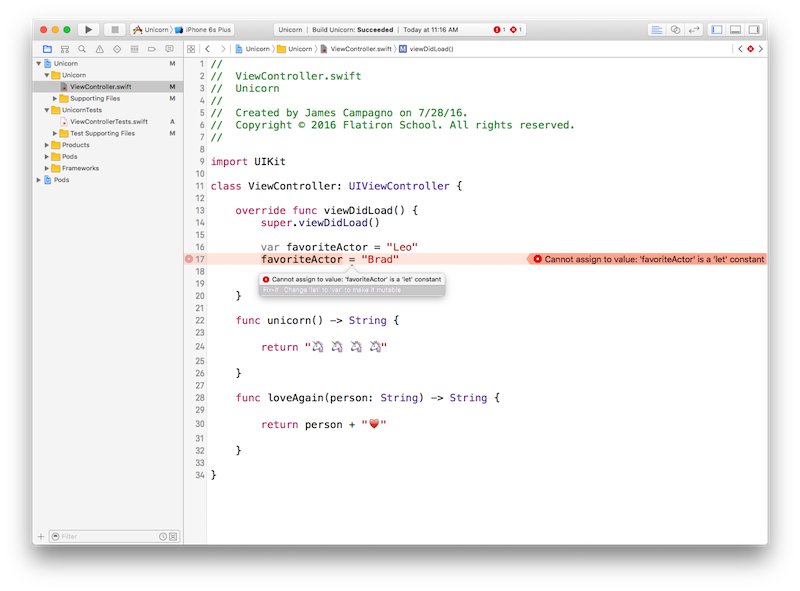Open the Issue navigator warning triangle
800x591 pixels.
point(99,49)
